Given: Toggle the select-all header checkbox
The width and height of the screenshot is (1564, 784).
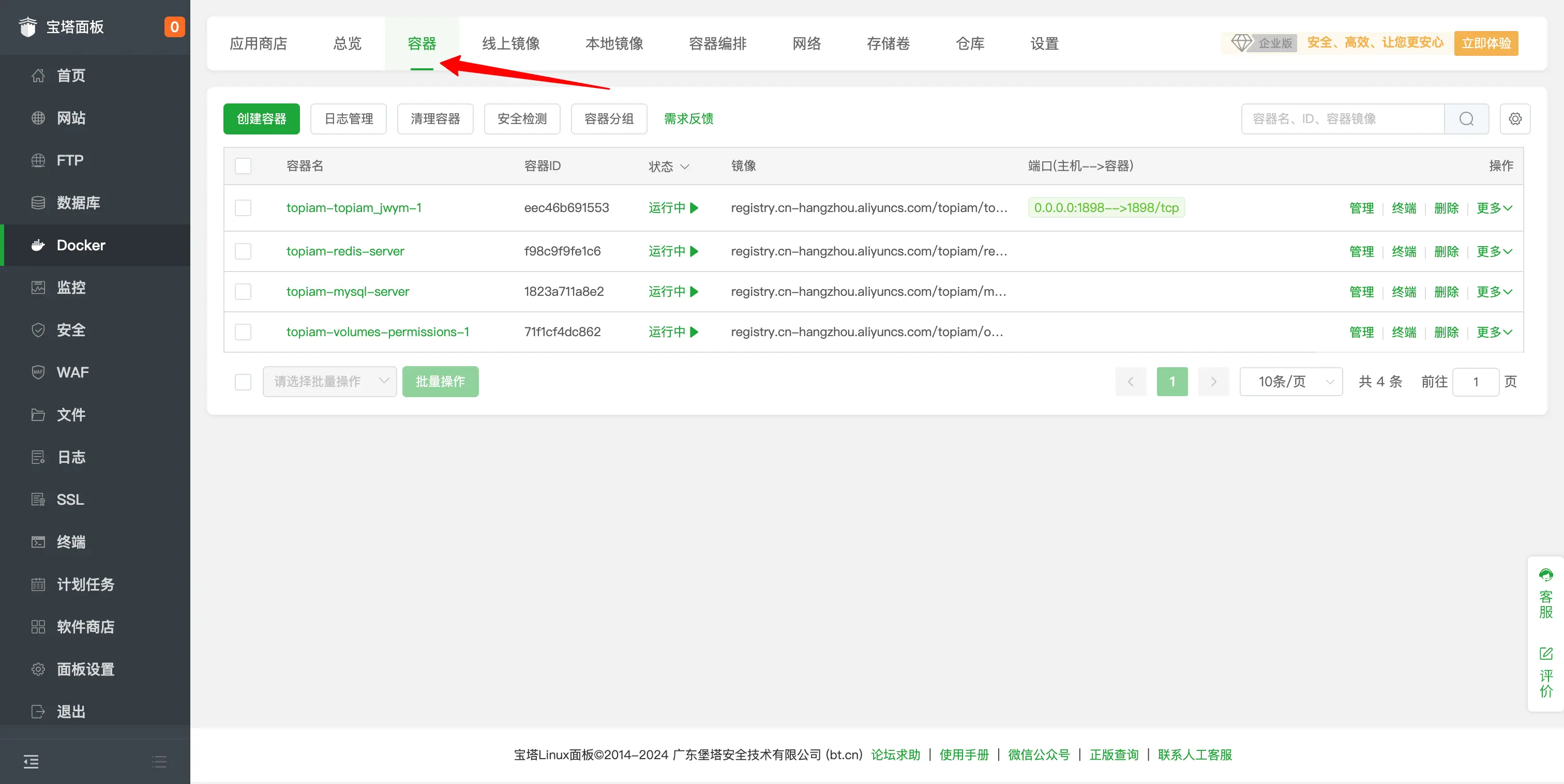Looking at the screenshot, I should pos(243,166).
